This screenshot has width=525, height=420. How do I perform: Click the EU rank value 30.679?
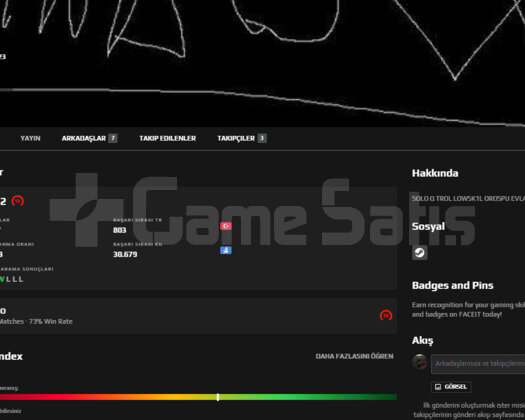(x=125, y=254)
